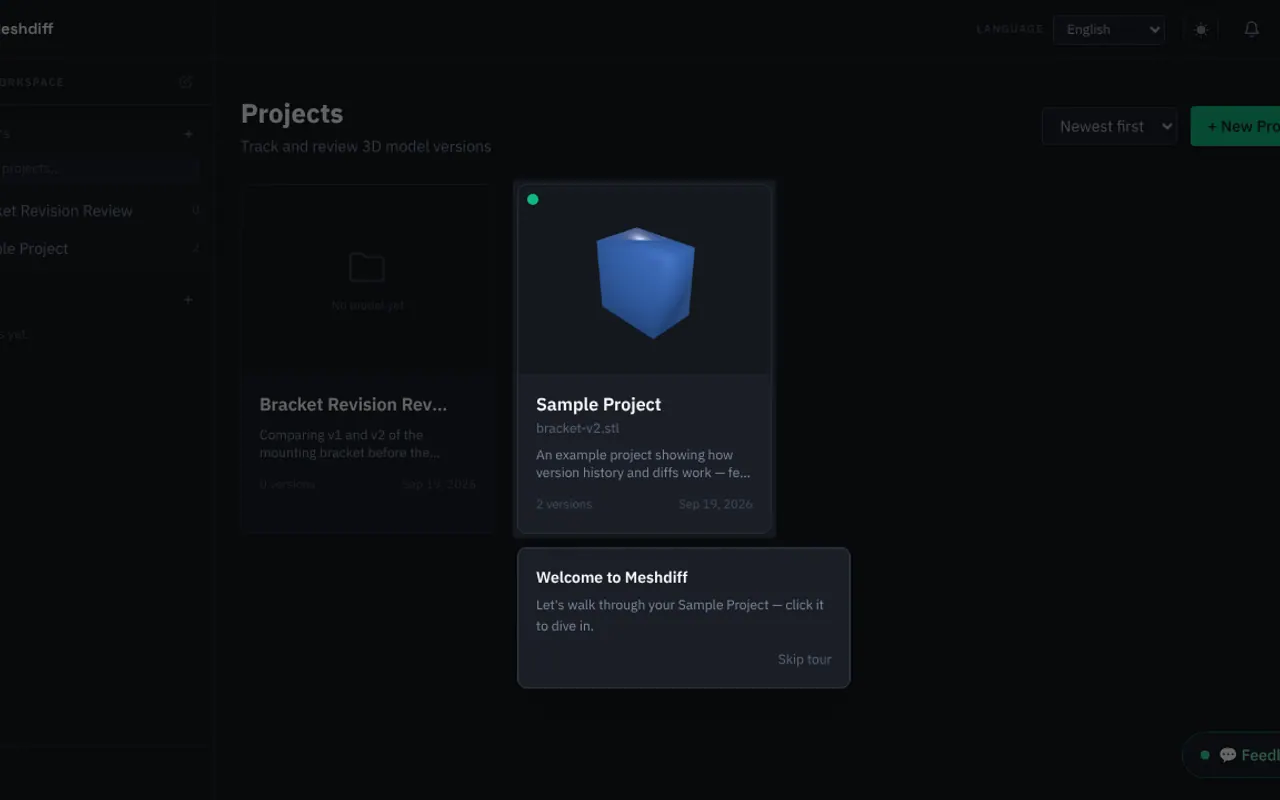Open the notifications bell
The width and height of the screenshot is (1280, 800).
click(1251, 30)
